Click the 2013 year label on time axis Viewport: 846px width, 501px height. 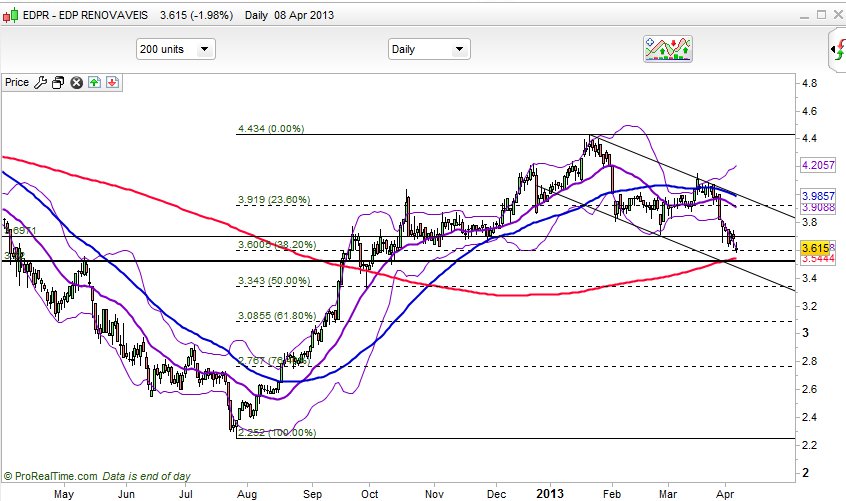coord(550,493)
